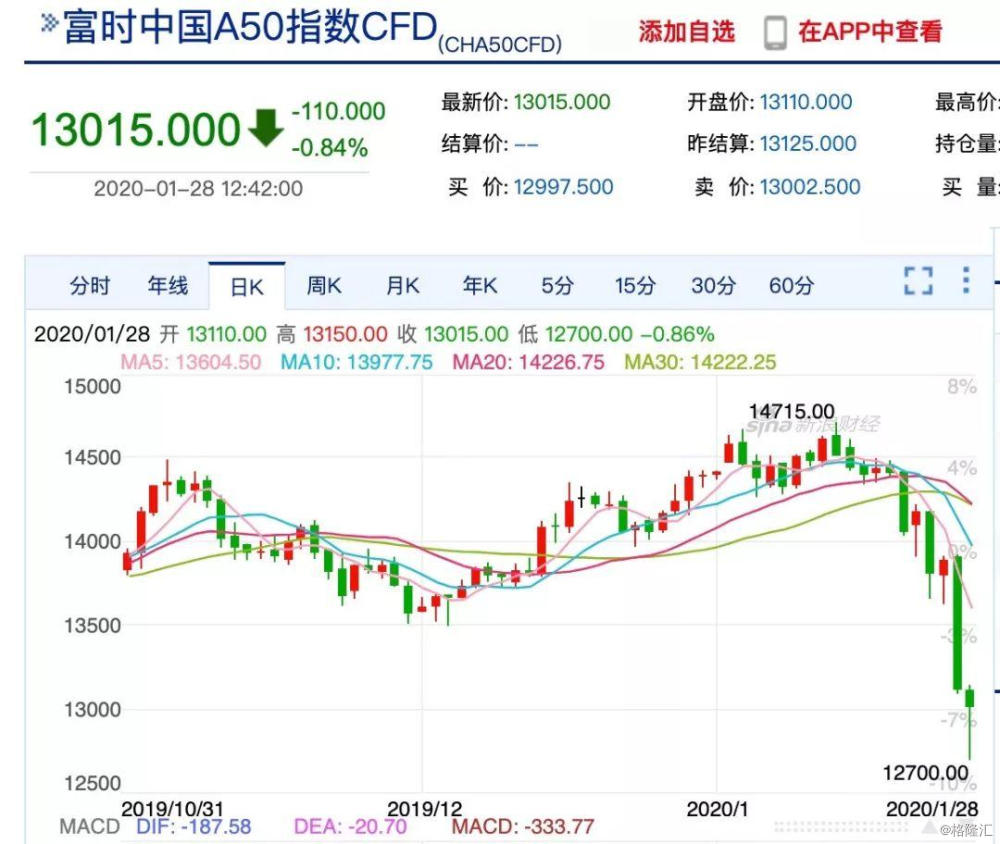The image size is (1000, 844).
Task: Select the 30分 interval tab
Action: pos(713,285)
